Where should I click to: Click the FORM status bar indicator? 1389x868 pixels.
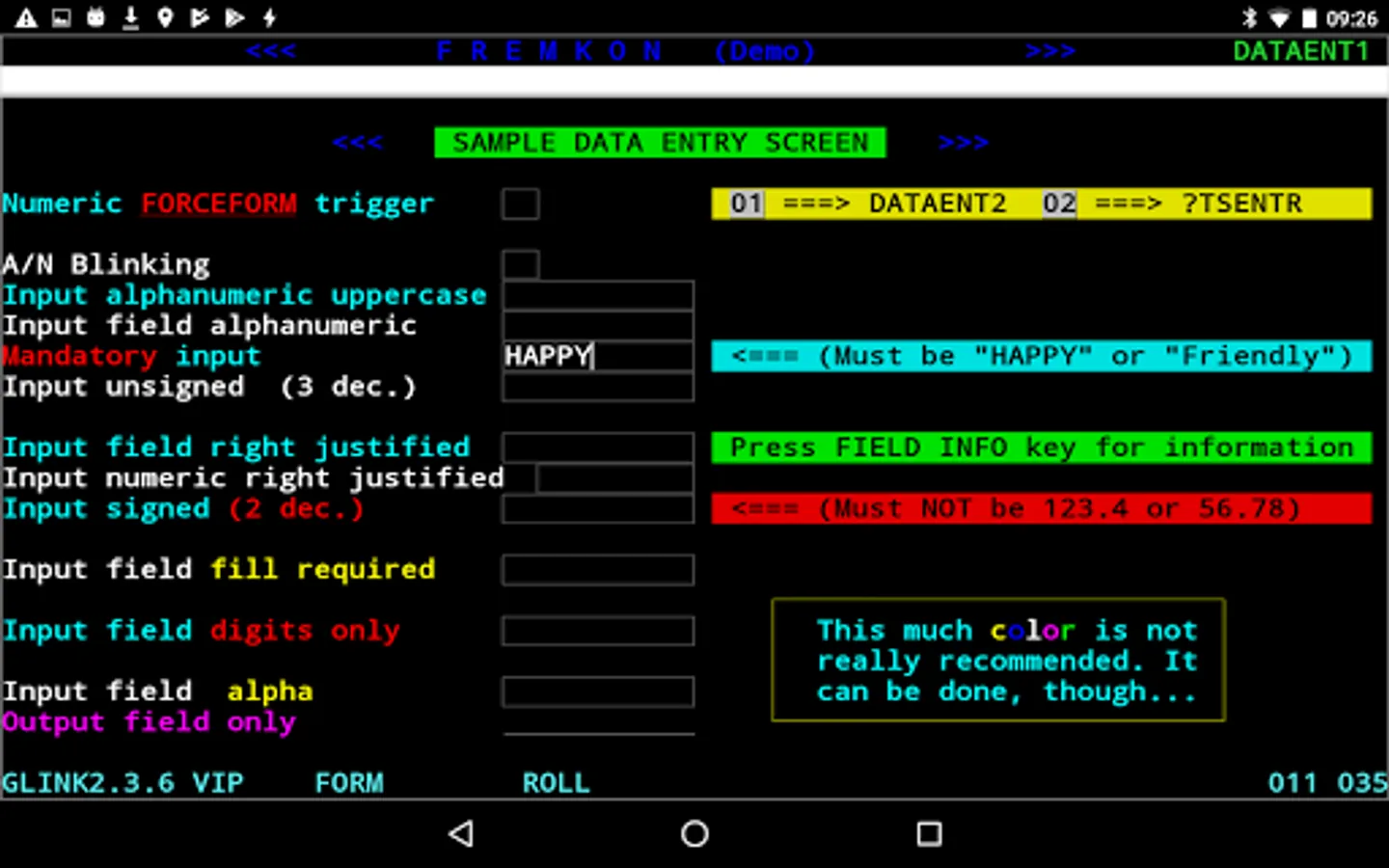[x=349, y=783]
